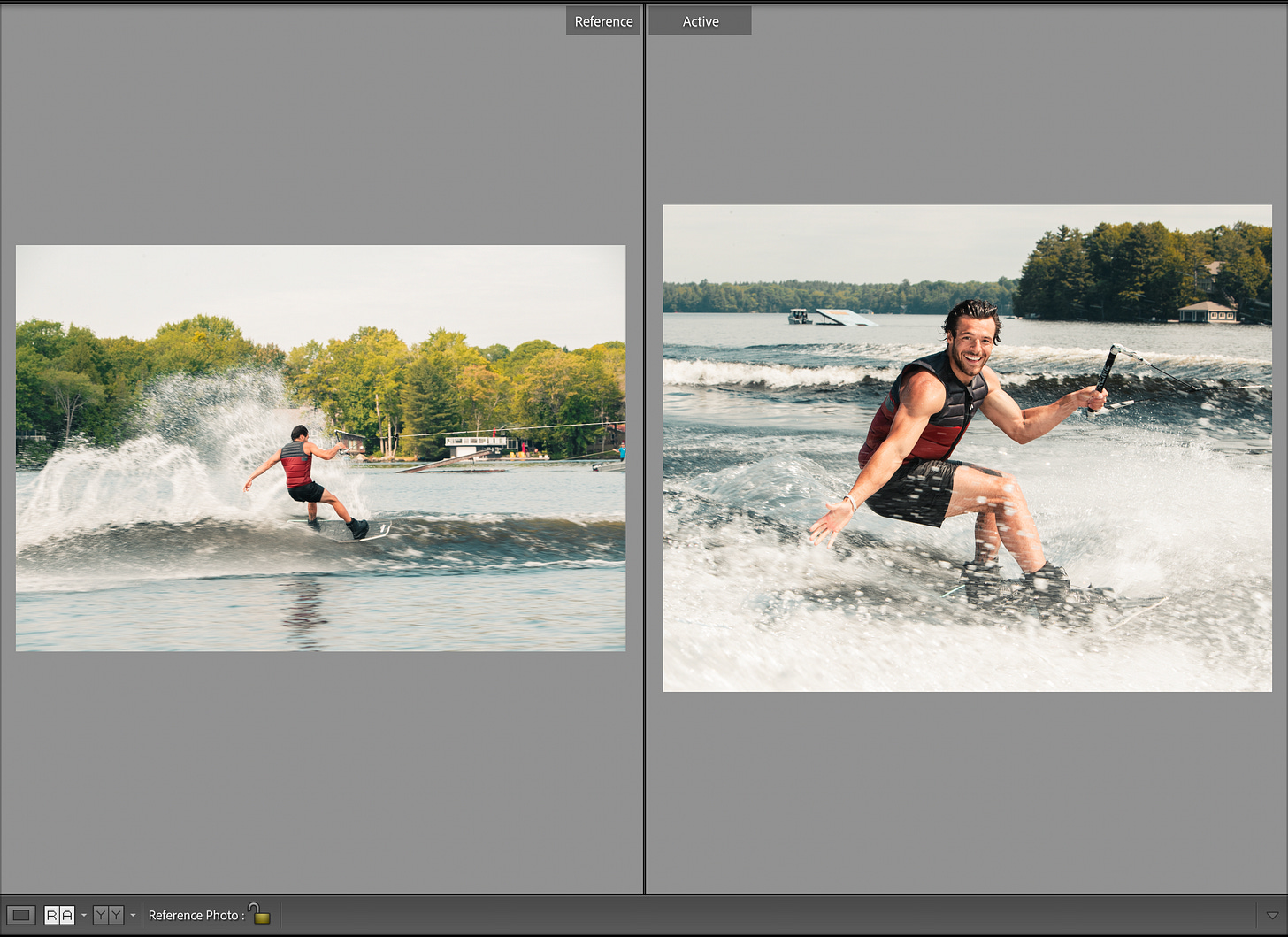The height and width of the screenshot is (937, 1288).
Task: Click the Reference Photo text label
Action: click(x=195, y=915)
